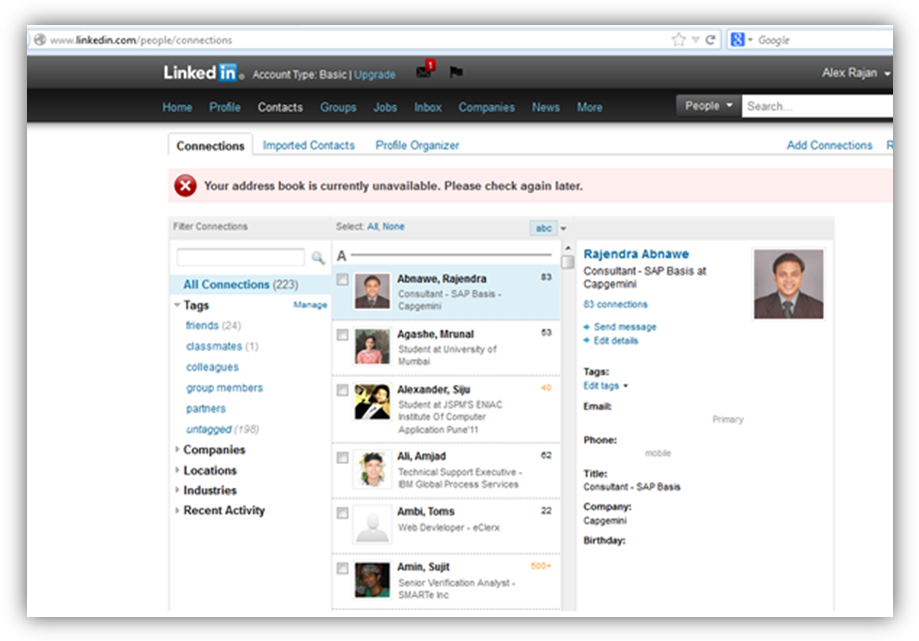This screenshot has height=641, width=919.
Task: Open the inbox mail icon with notification
Action: coord(424,70)
